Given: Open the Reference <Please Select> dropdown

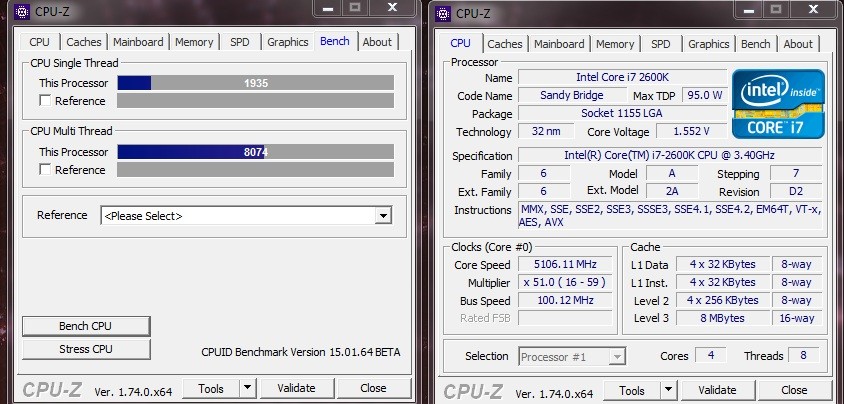Looking at the screenshot, I should [246, 216].
